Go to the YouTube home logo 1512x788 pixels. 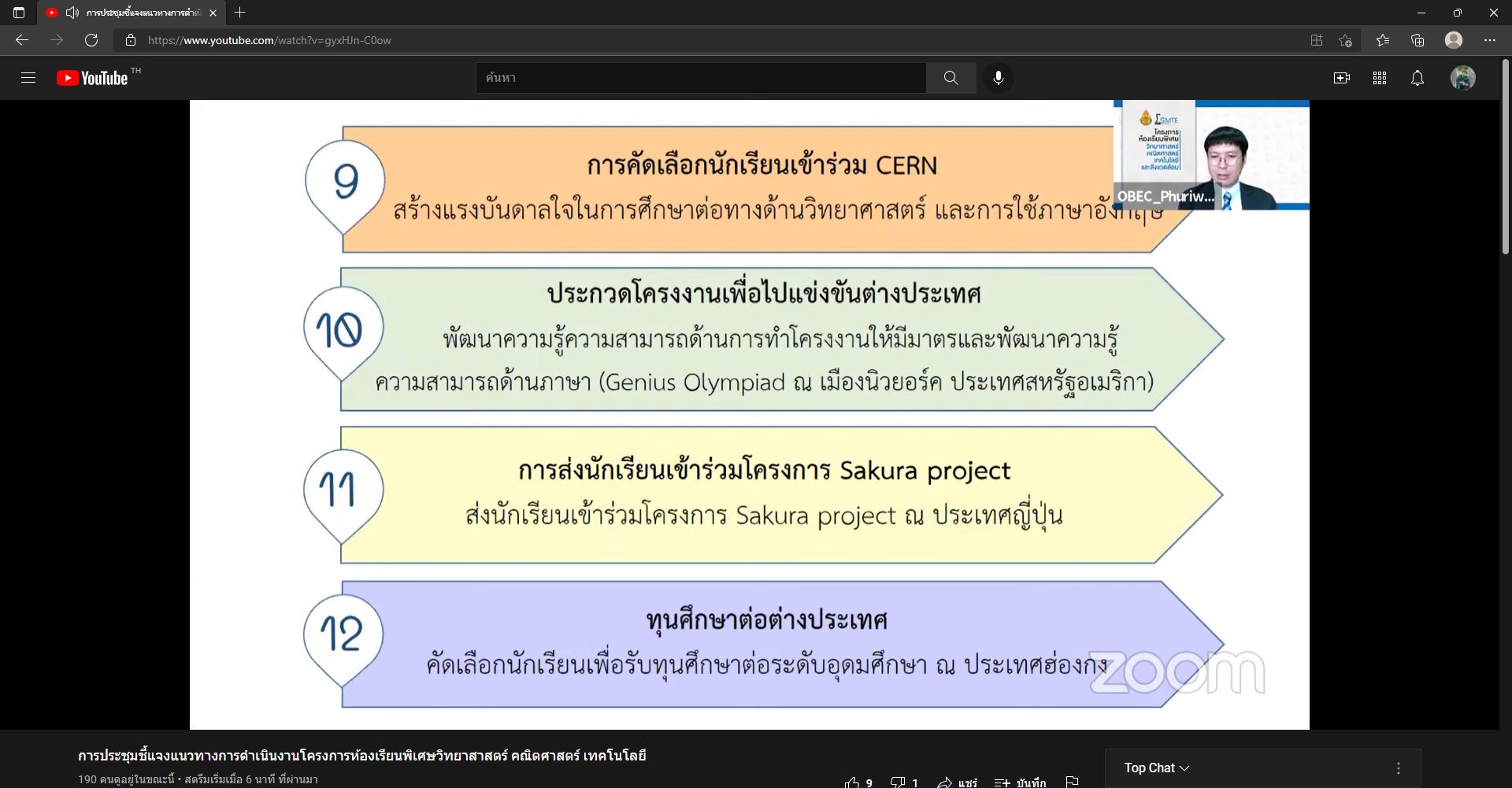pos(92,78)
